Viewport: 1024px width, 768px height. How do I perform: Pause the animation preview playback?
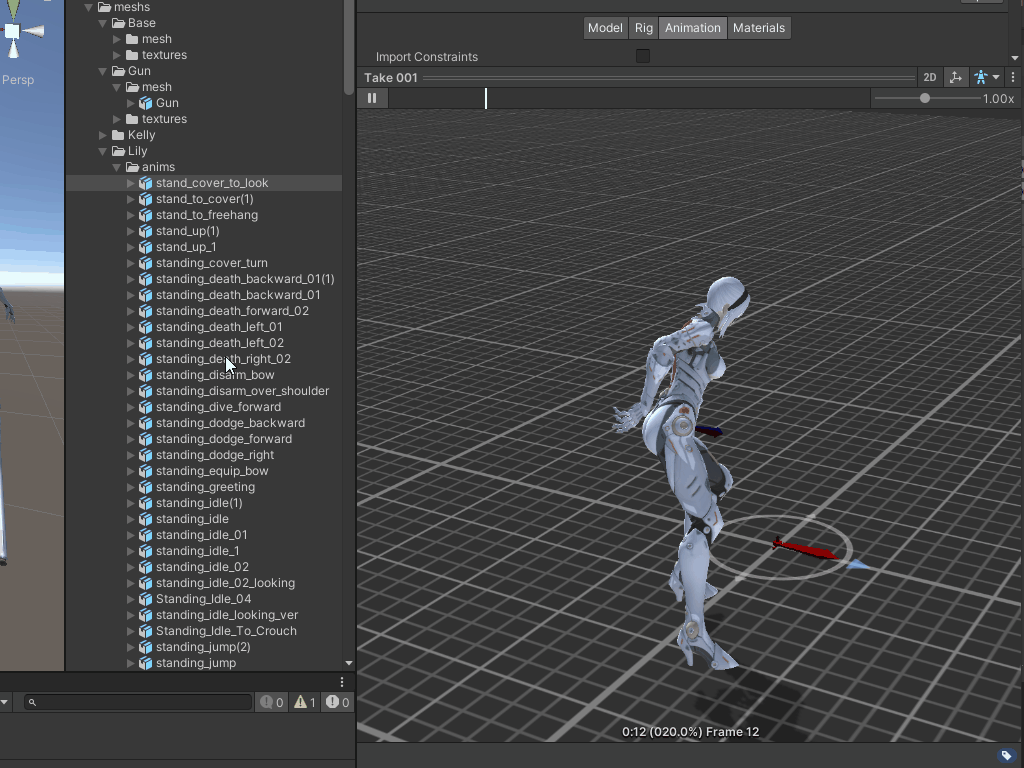372,98
